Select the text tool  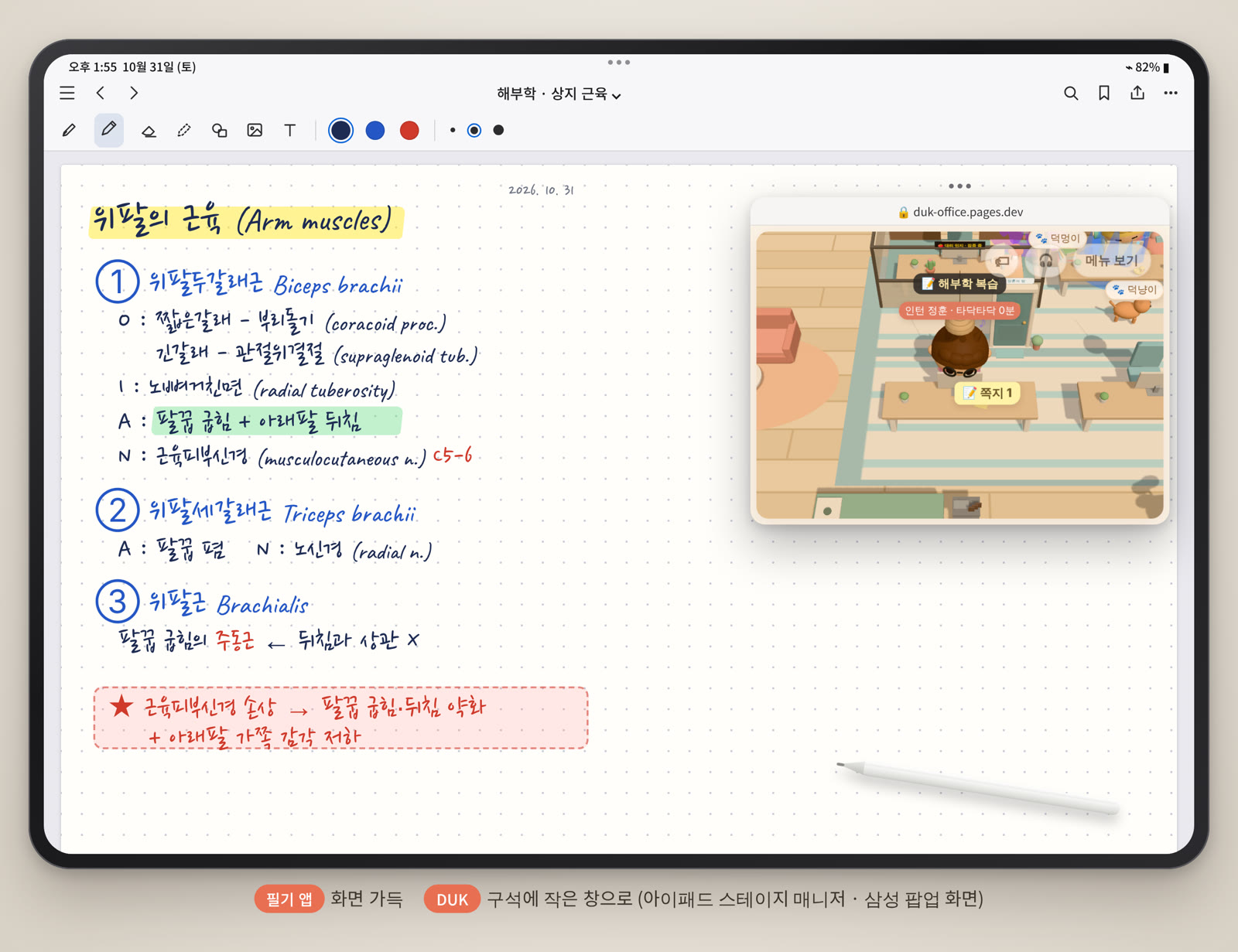pyautogui.click(x=290, y=131)
